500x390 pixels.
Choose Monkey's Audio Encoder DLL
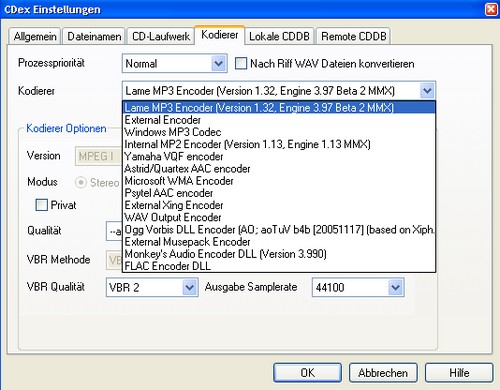(x=279, y=254)
